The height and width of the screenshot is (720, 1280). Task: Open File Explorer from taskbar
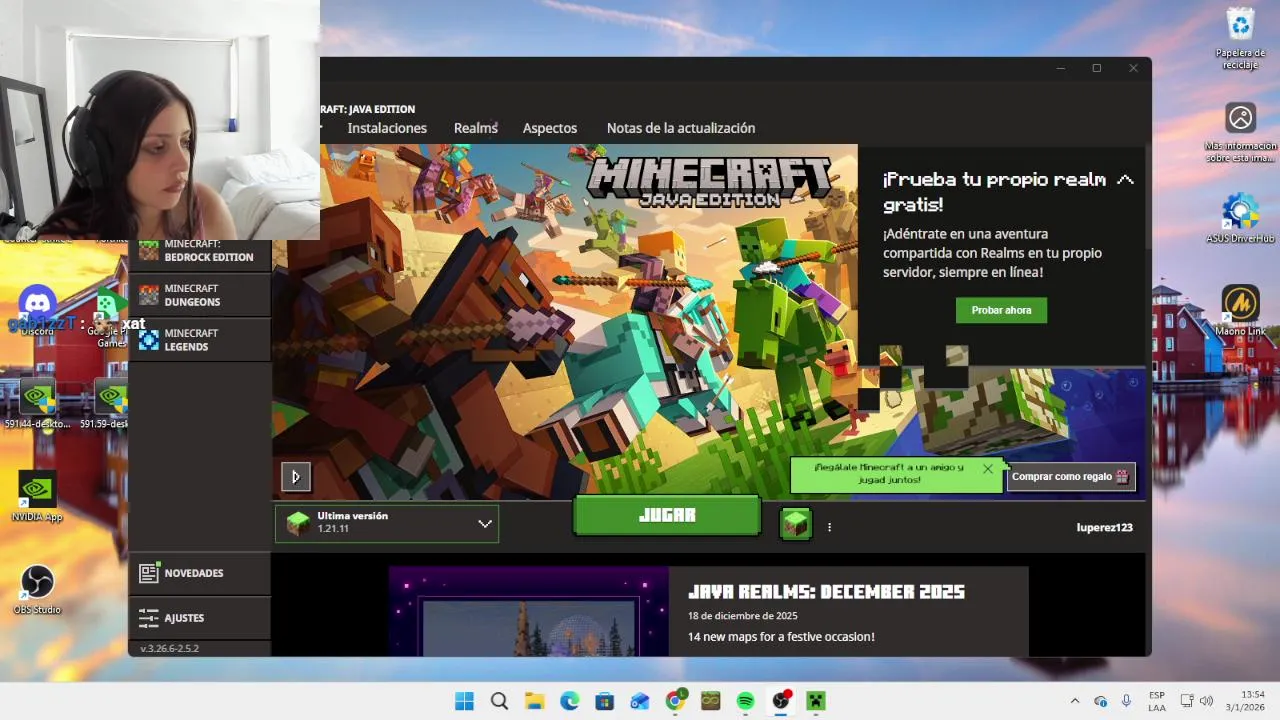534,701
